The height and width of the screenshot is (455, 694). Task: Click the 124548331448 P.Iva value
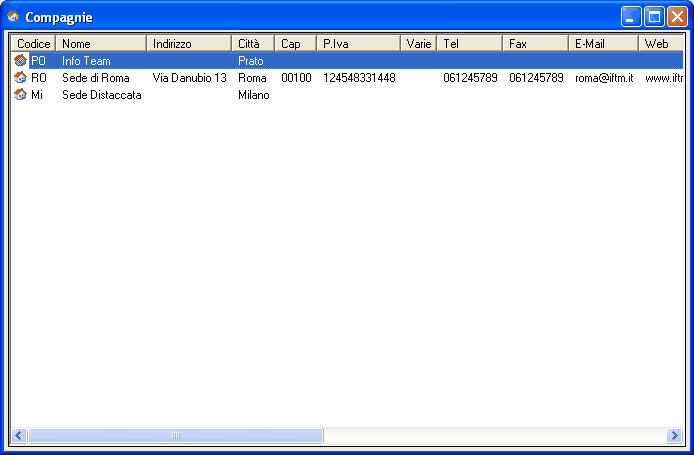[x=359, y=78]
